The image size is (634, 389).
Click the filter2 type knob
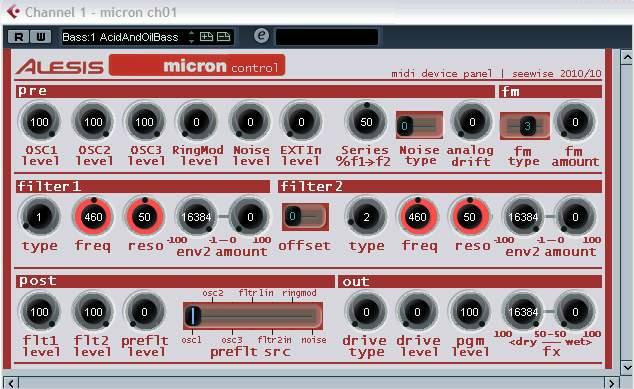(366, 217)
